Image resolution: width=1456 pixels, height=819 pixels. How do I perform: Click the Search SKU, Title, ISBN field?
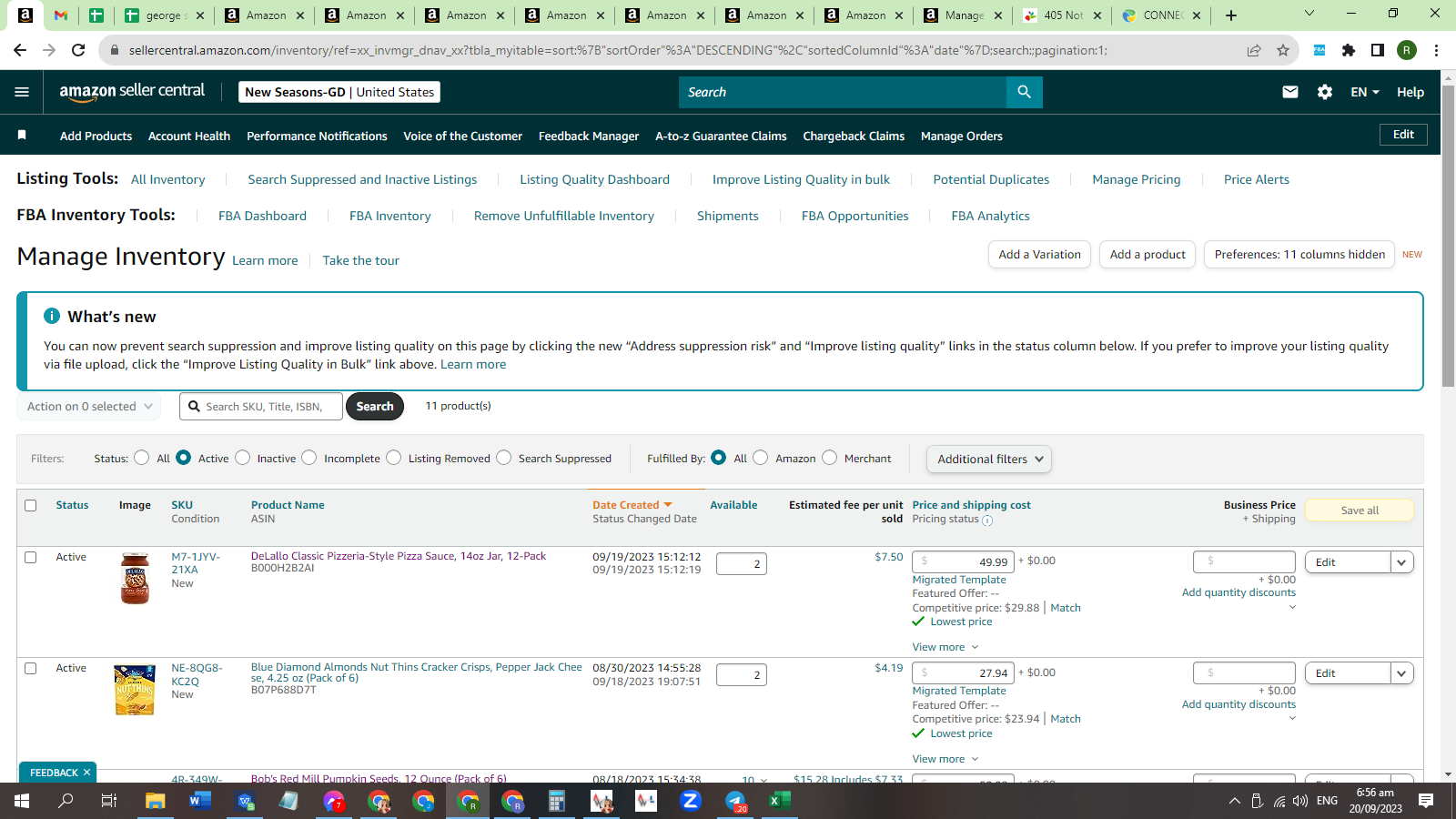(x=261, y=407)
